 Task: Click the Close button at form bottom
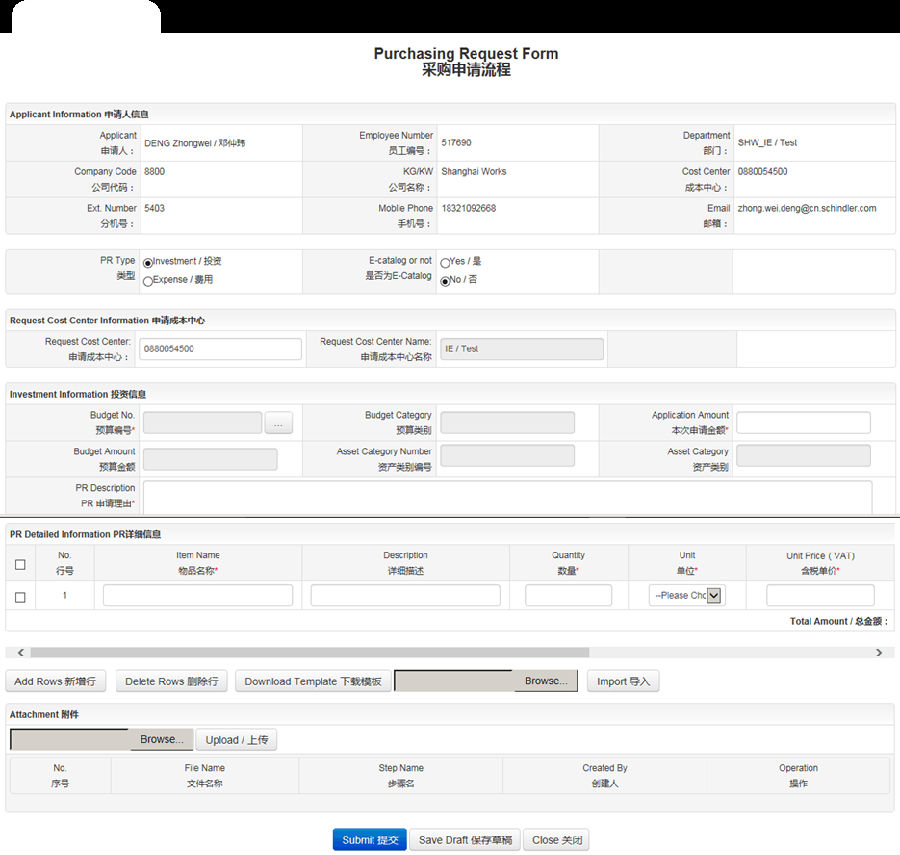pyautogui.click(x=556, y=840)
